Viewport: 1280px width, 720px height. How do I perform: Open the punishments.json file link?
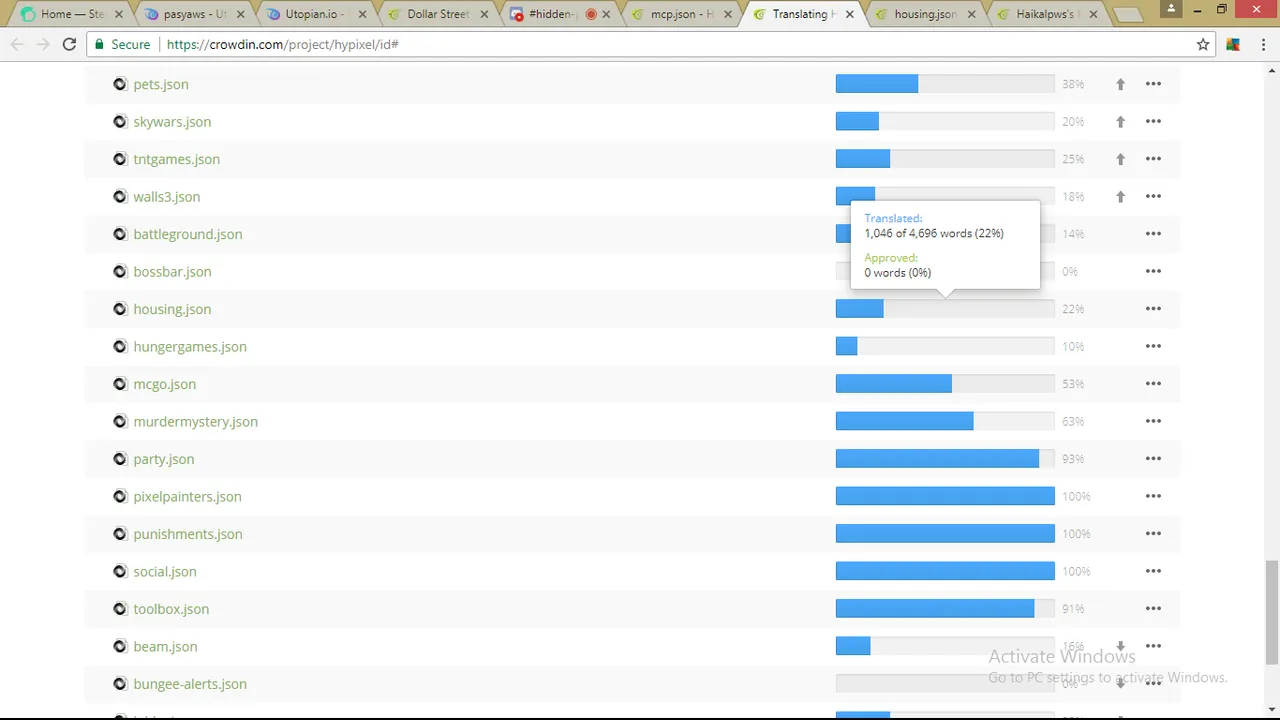[x=188, y=534]
